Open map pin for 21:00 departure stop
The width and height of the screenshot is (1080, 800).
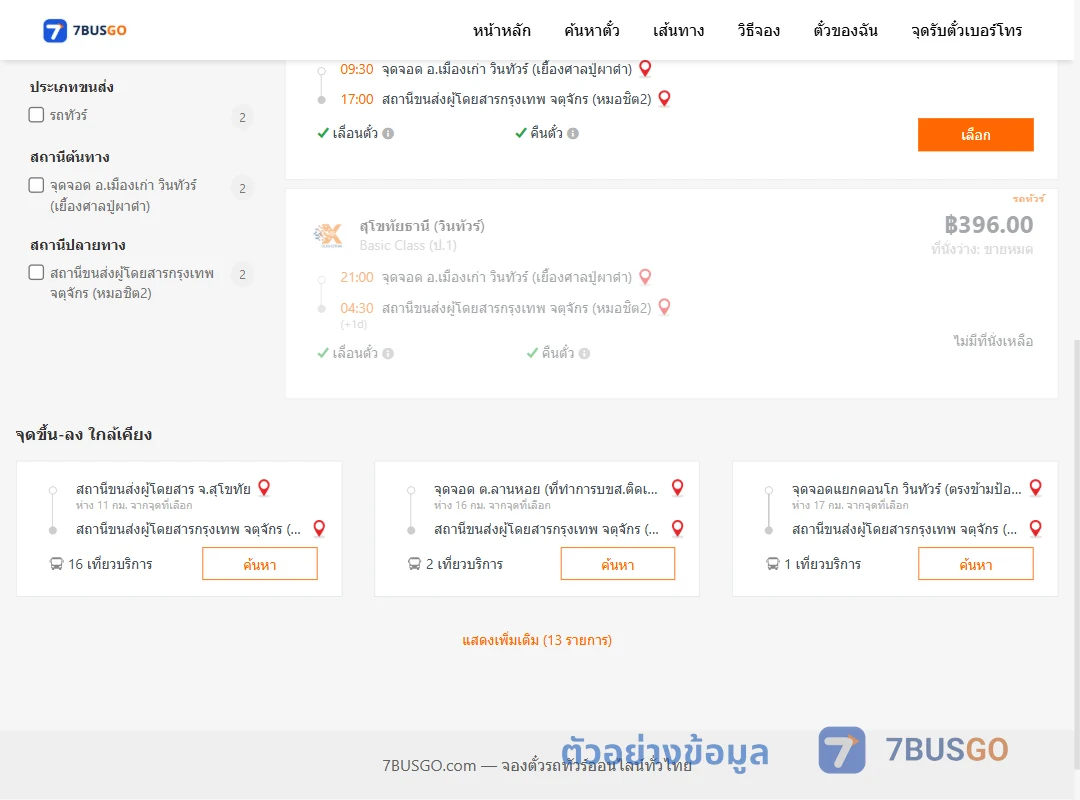click(645, 276)
